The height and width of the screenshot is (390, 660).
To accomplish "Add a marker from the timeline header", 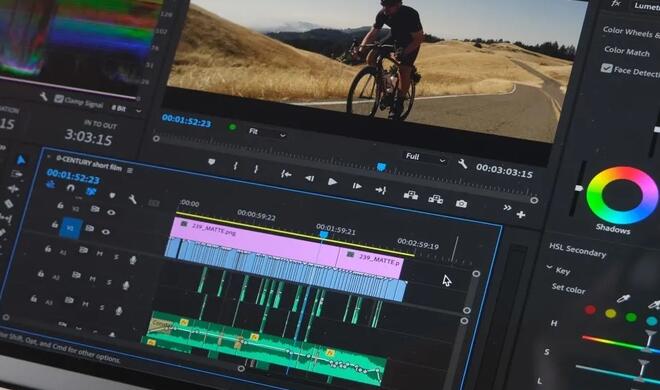I will pos(112,195).
